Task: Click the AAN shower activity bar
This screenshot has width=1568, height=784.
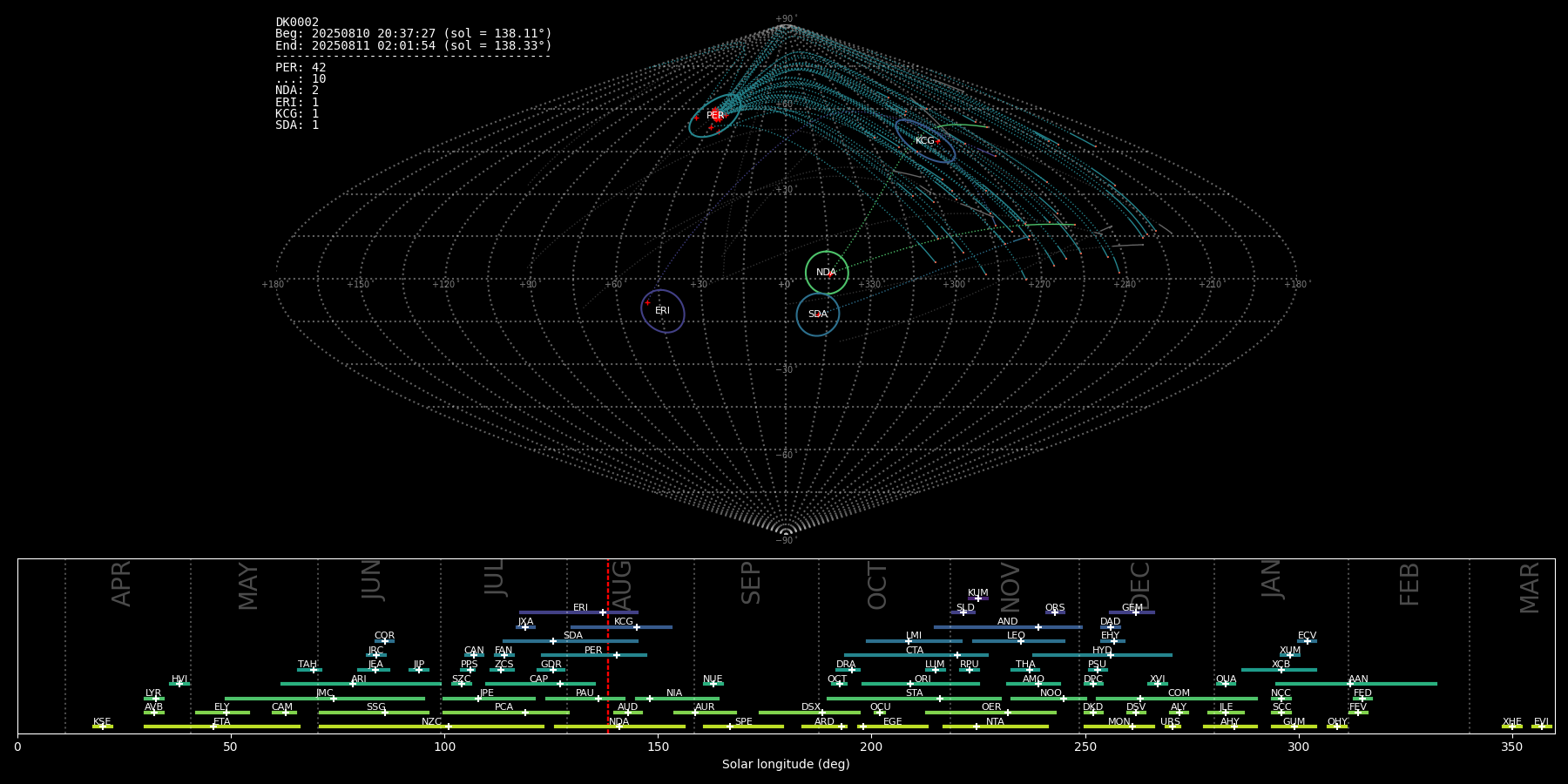Action: (1356, 684)
